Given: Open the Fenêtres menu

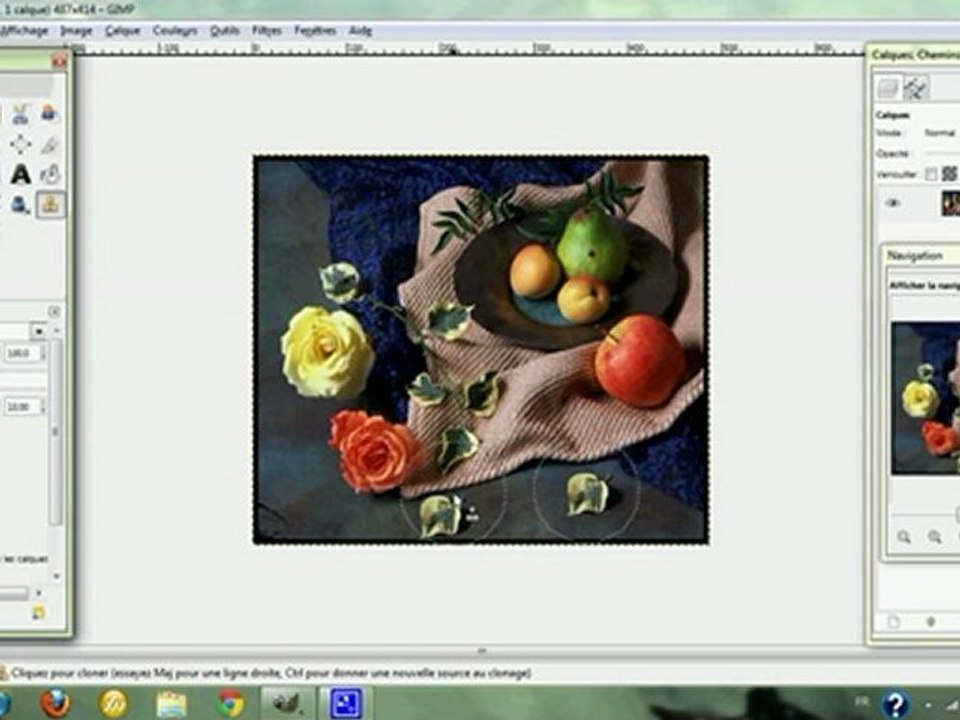Looking at the screenshot, I should coord(315,30).
